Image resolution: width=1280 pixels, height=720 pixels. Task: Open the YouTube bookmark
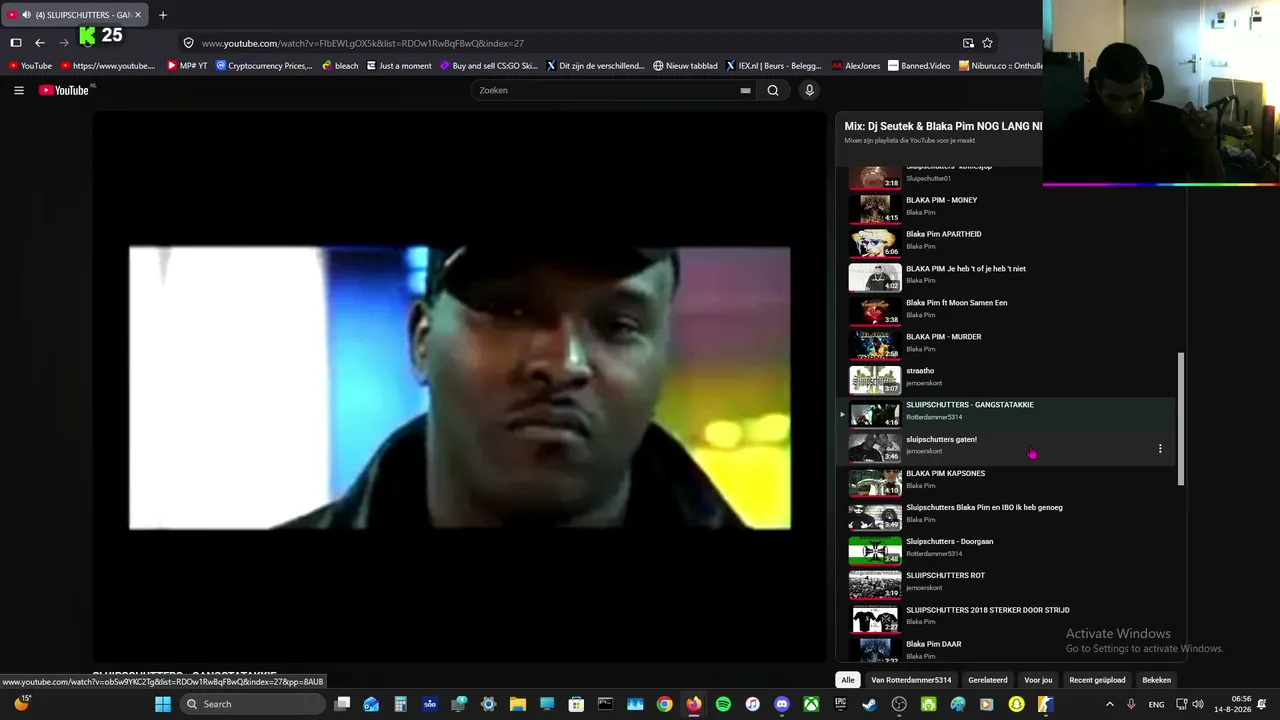pos(29,66)
